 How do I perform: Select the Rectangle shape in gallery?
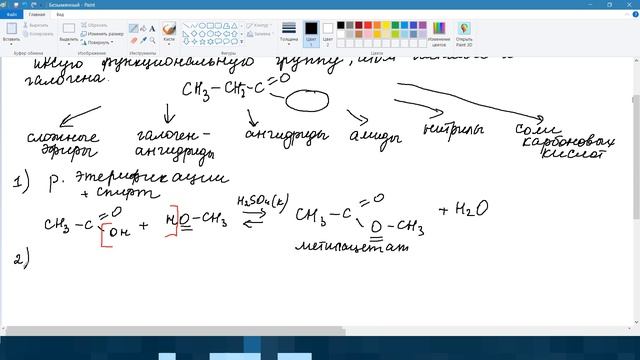(210, 26)
